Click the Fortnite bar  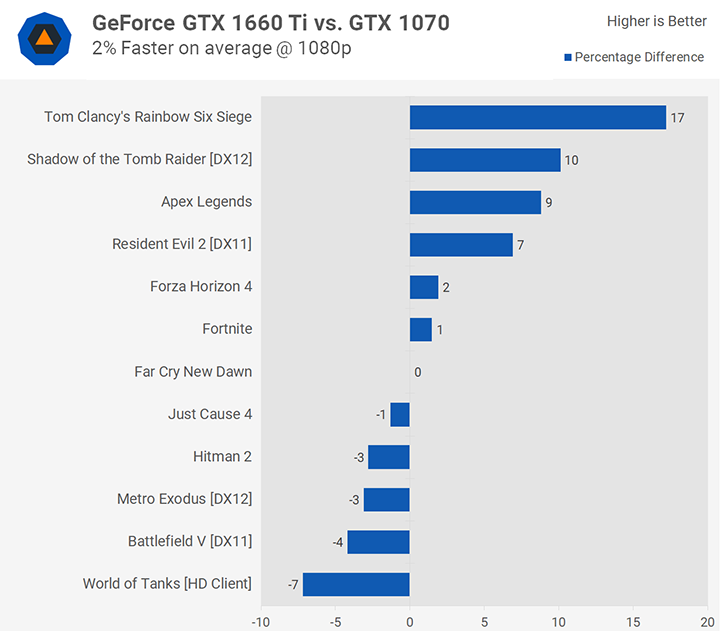(x=421, y=330)
